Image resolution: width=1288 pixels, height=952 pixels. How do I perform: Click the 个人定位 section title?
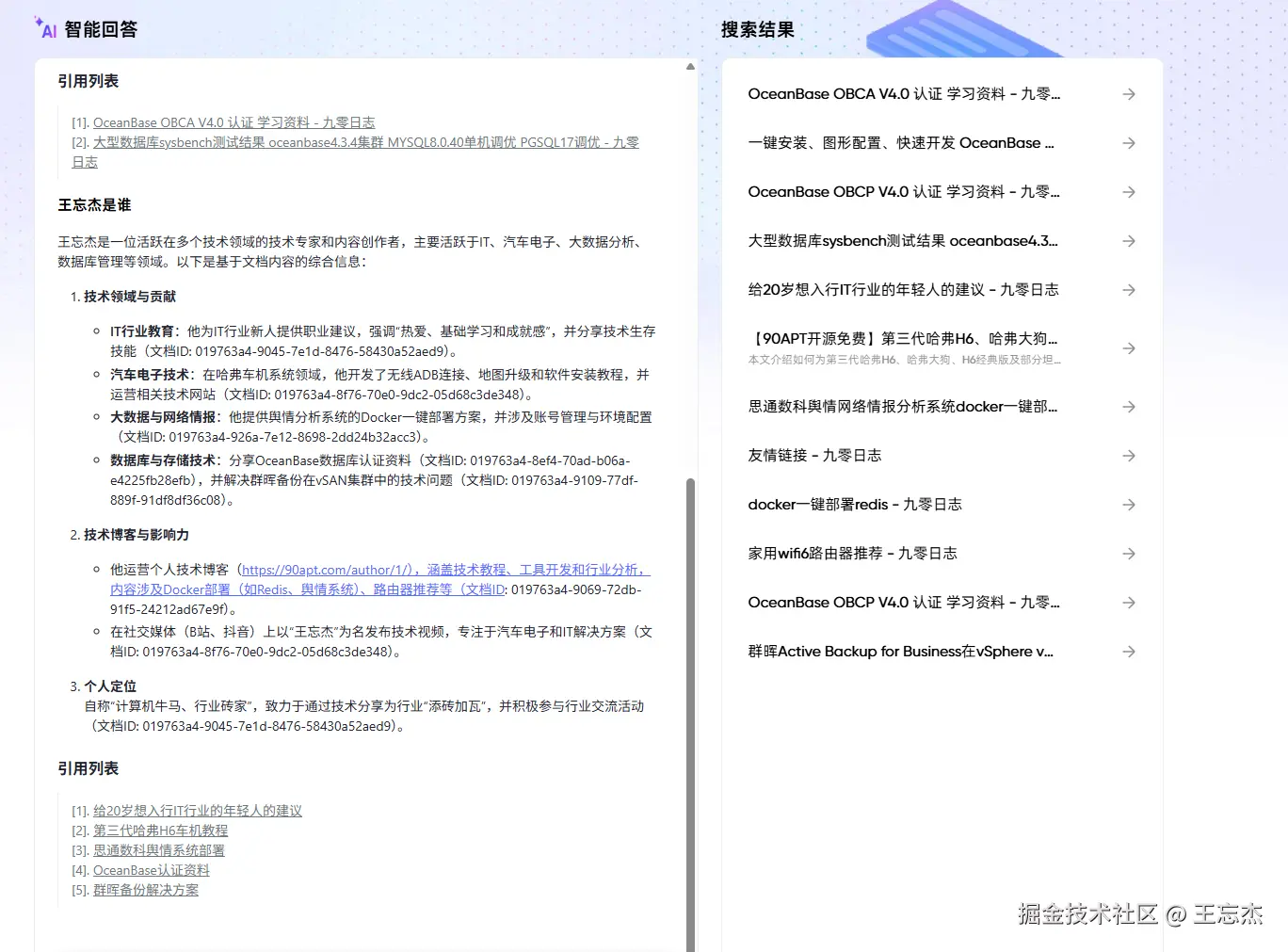[x=110, y=686]
